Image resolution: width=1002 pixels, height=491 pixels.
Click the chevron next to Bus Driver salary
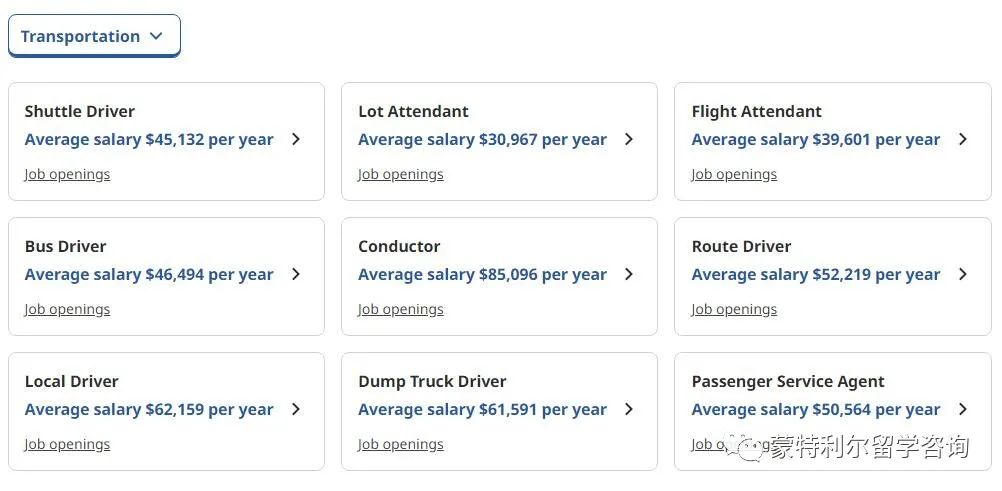pyautogui.click(x=296, y=274)
